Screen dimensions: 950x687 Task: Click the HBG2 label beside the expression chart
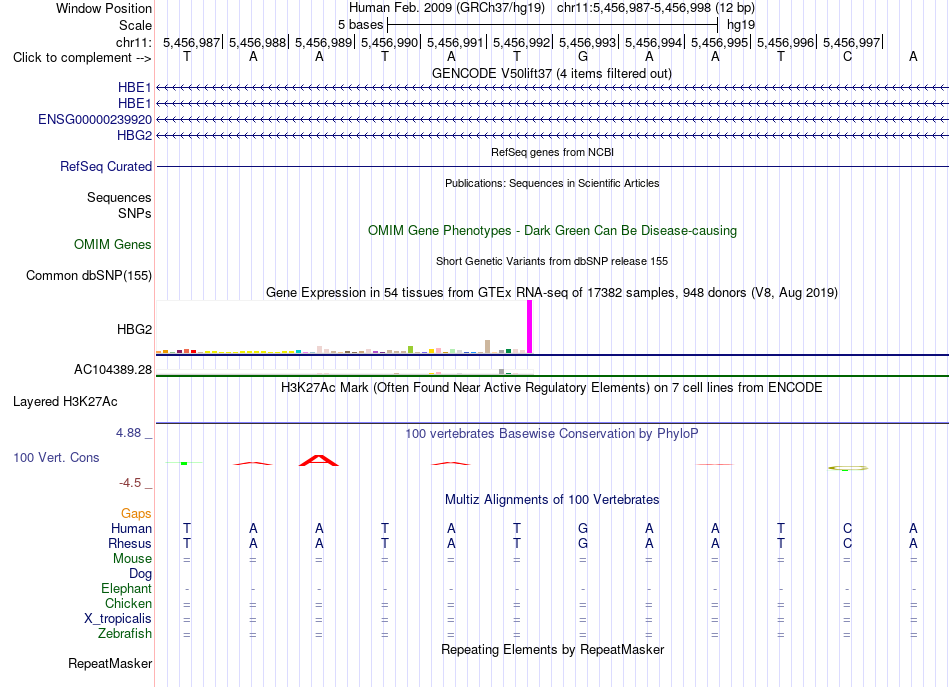click(x=135, y=329)
